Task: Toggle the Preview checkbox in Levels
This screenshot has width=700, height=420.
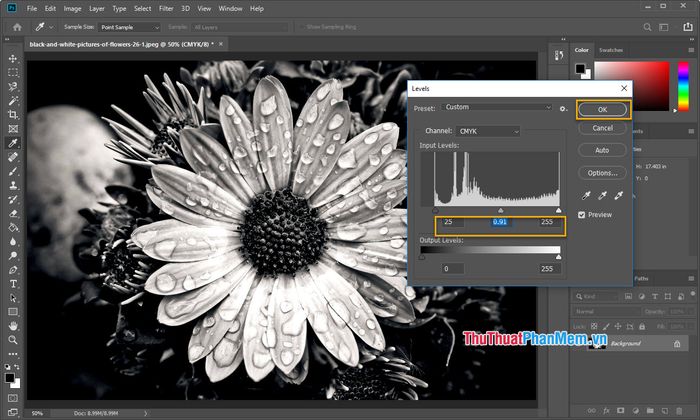Action: [581, 215]
